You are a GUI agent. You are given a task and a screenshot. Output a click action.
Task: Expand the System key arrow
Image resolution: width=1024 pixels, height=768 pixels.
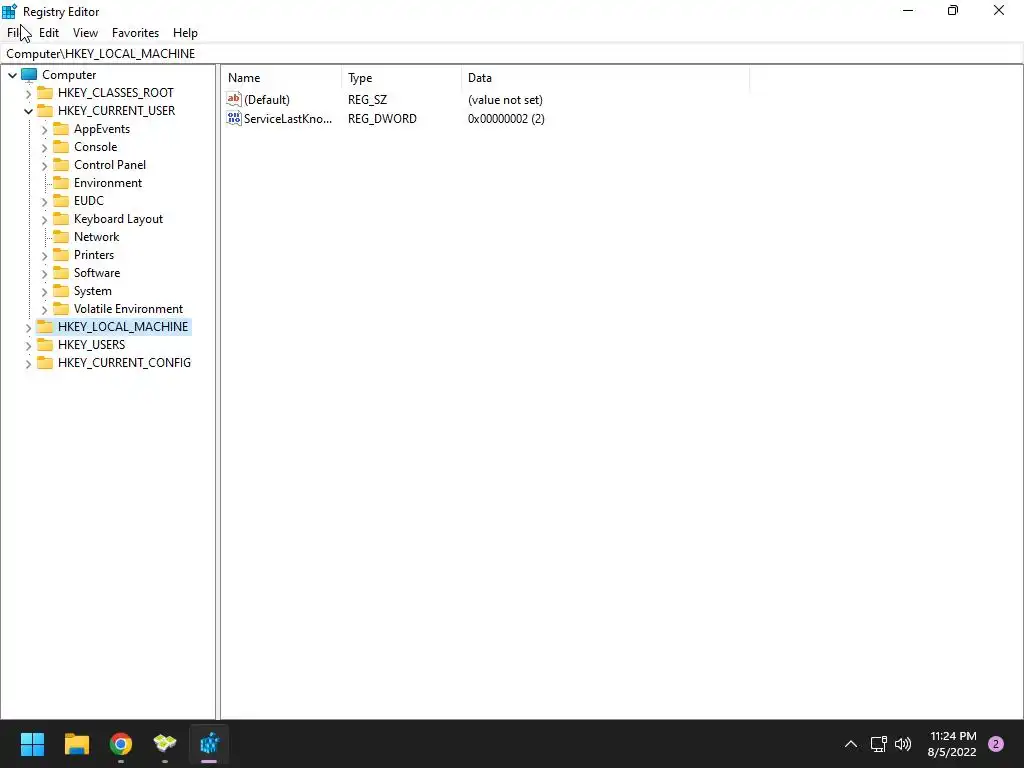pos(44,291)
